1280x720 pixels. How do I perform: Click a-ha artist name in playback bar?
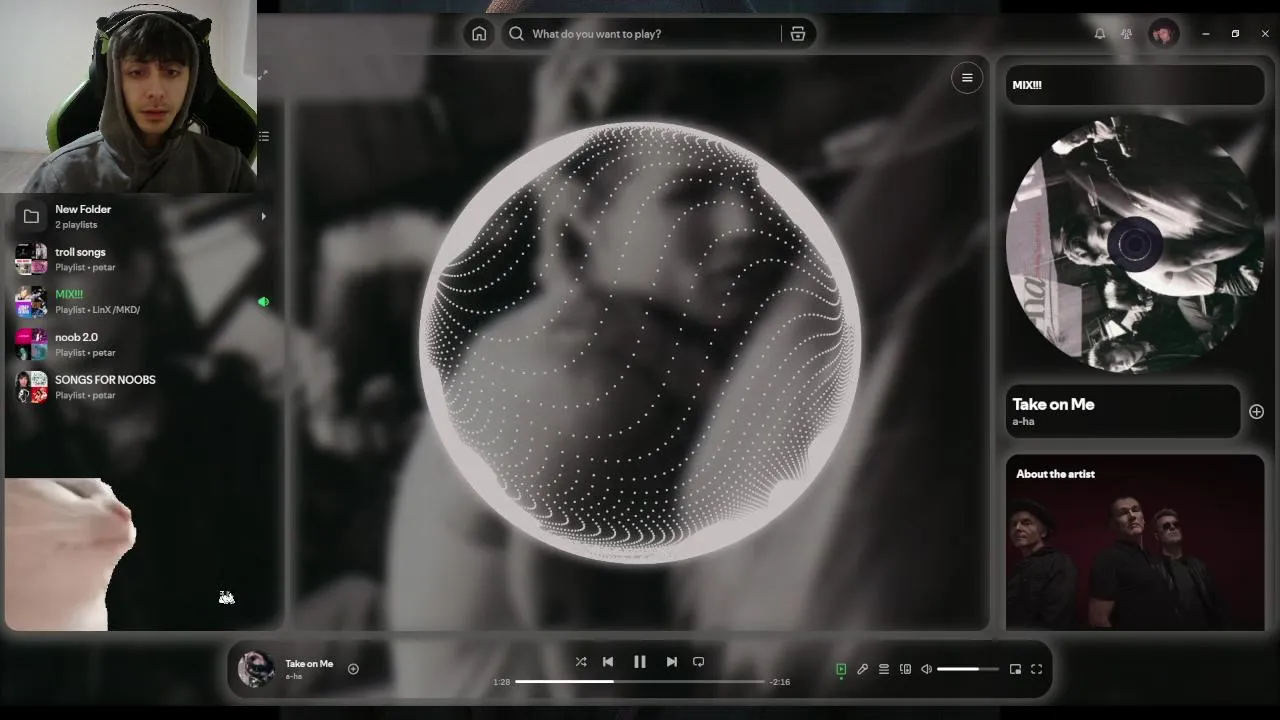coord(294,677)
